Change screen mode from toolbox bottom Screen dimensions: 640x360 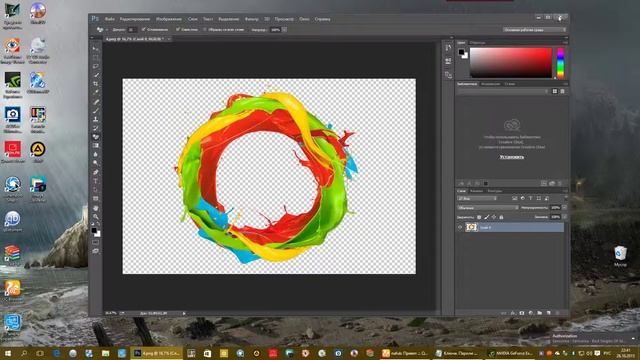pos(96,251)
